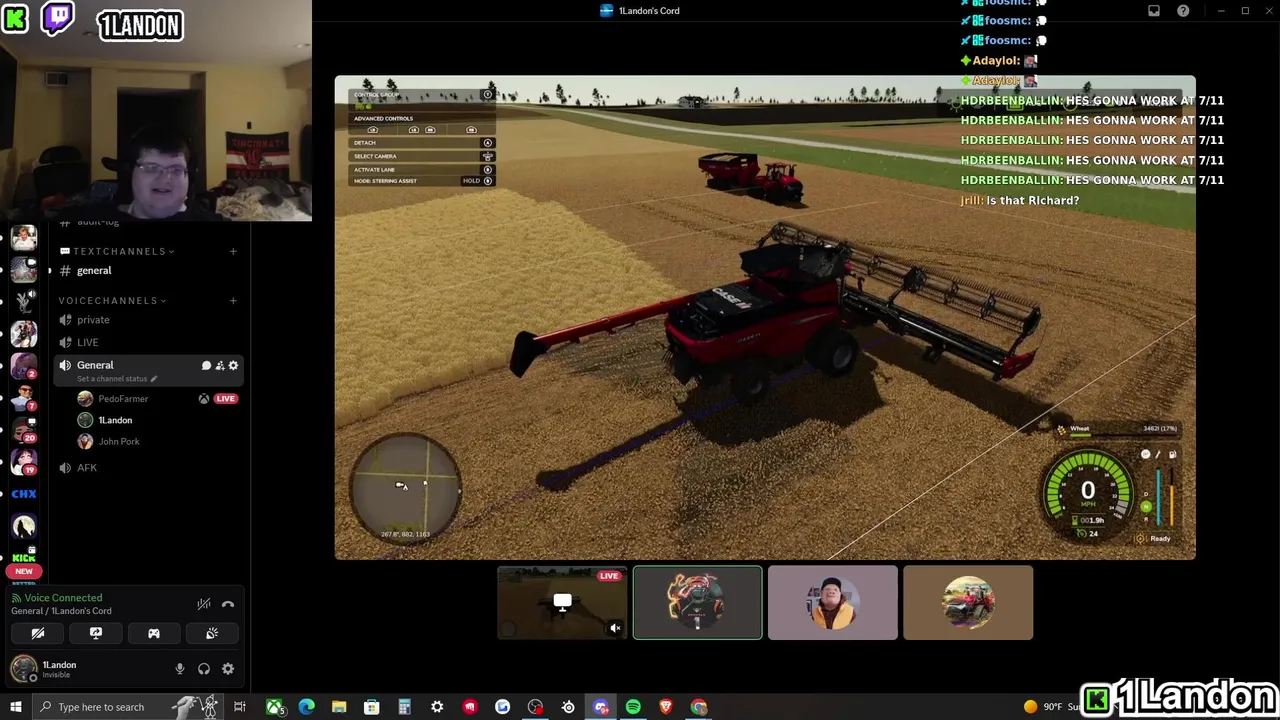
Task: Open 1Landon avatar in the user panel
Action: pos(23,668)
